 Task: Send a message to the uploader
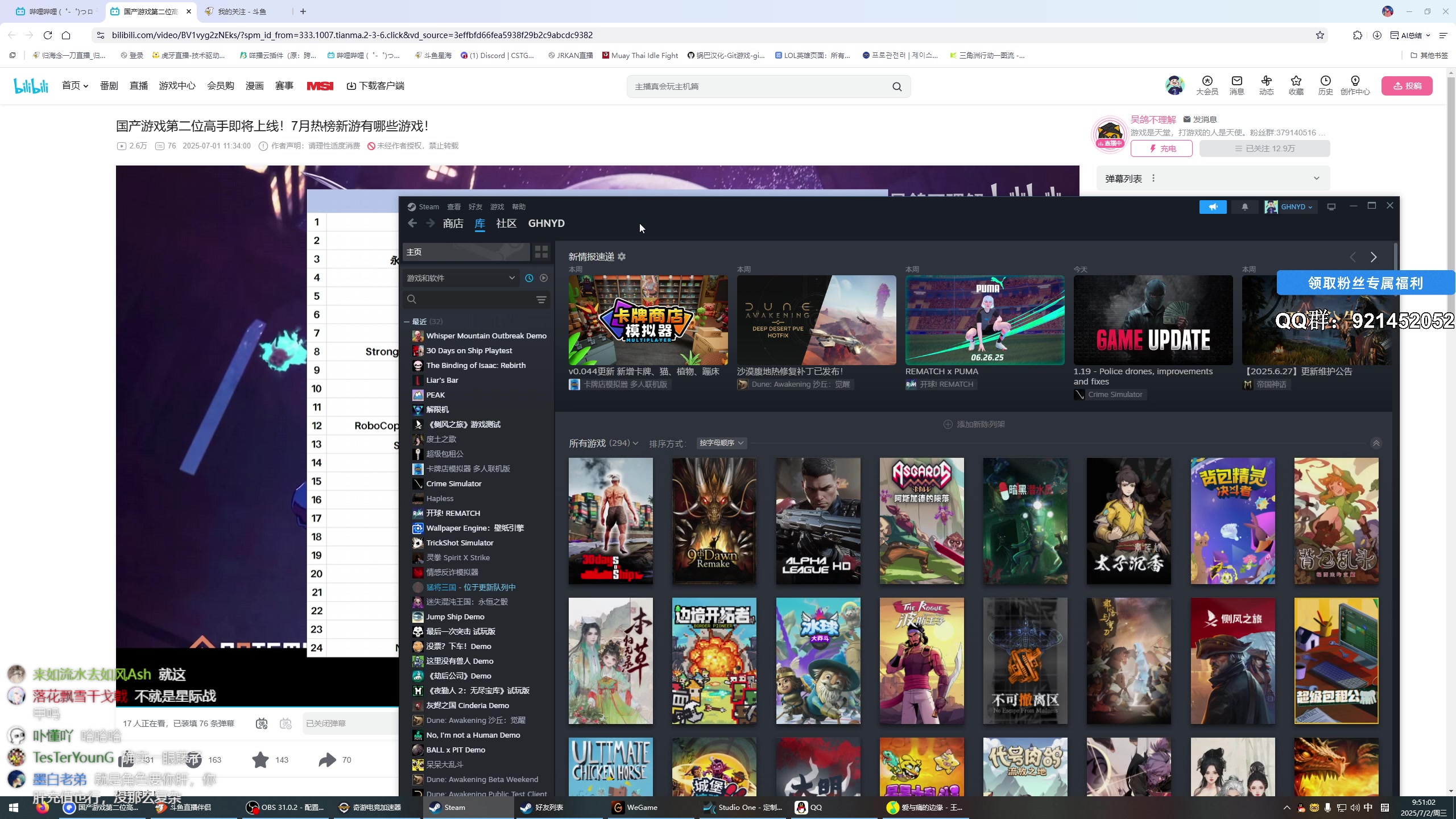coord(1200,119)
